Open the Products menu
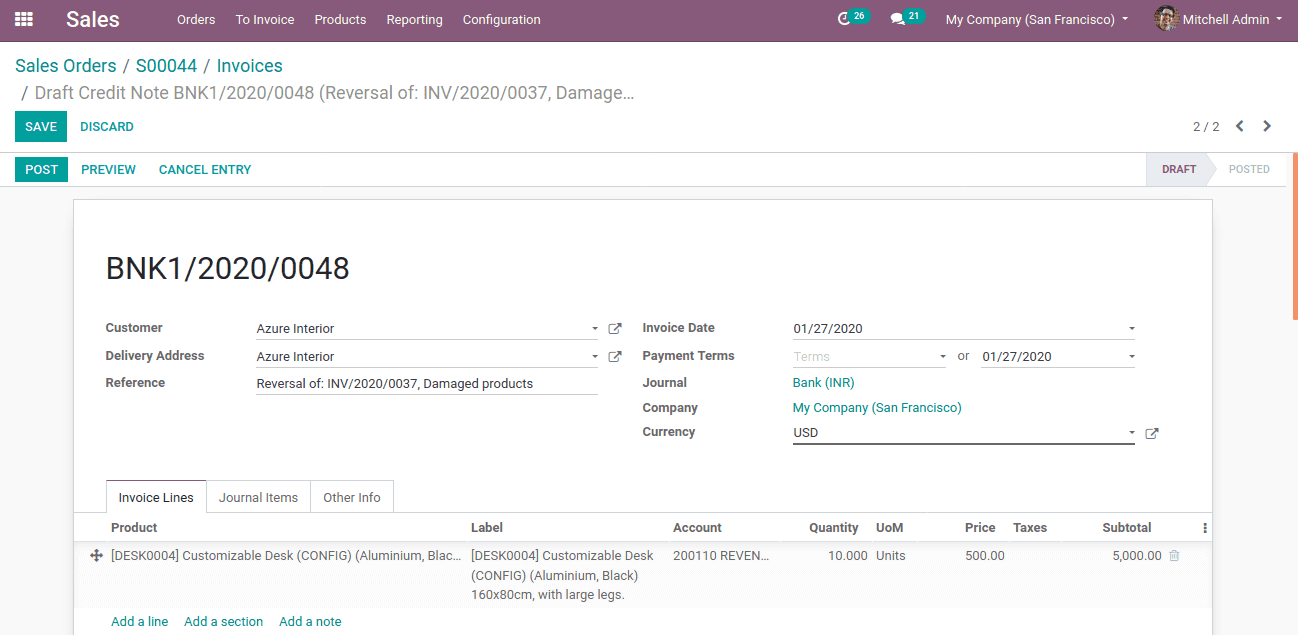1298x635 pixels. (340, 19)
